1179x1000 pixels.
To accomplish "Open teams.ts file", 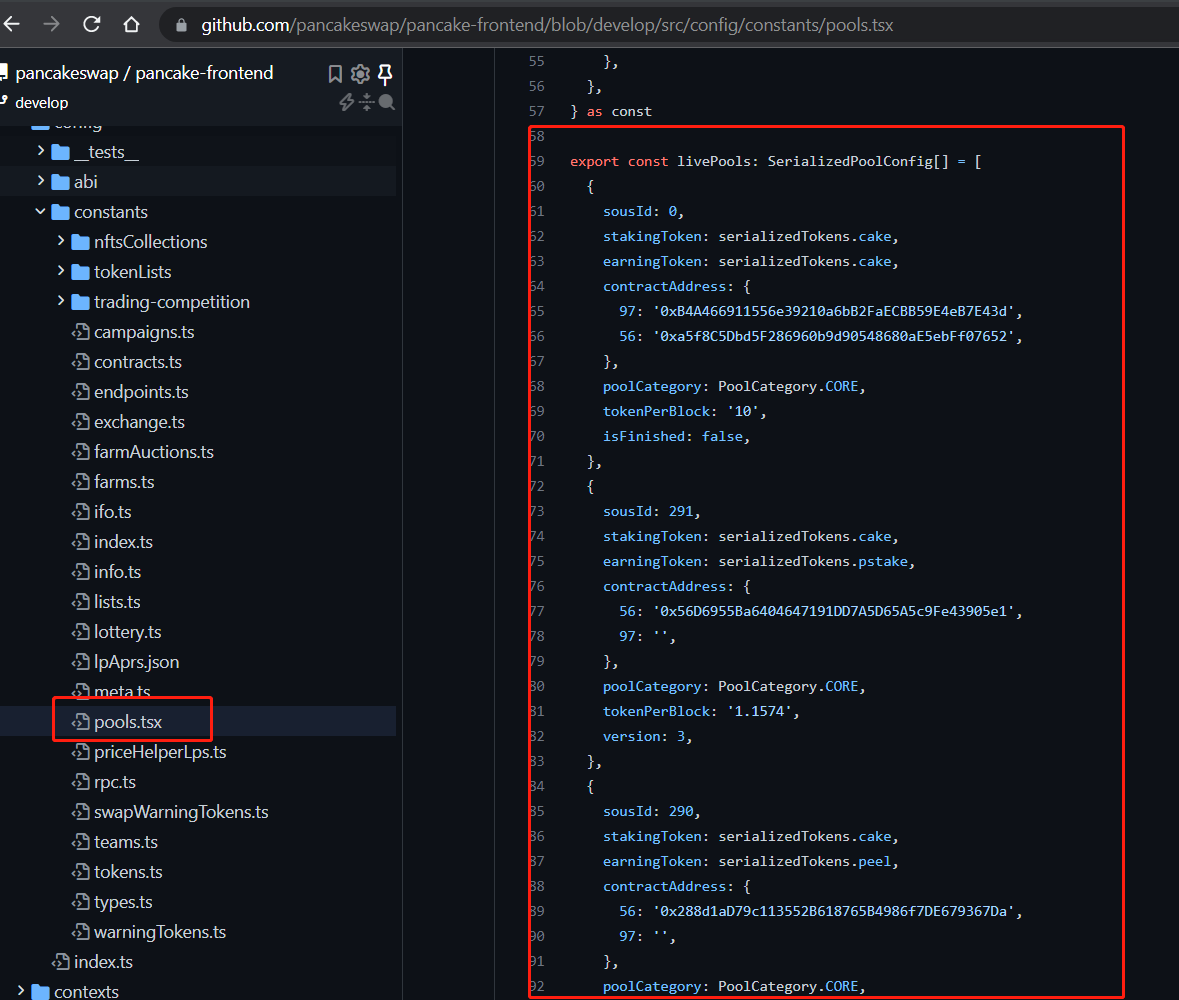I will (x=126, y=842).
